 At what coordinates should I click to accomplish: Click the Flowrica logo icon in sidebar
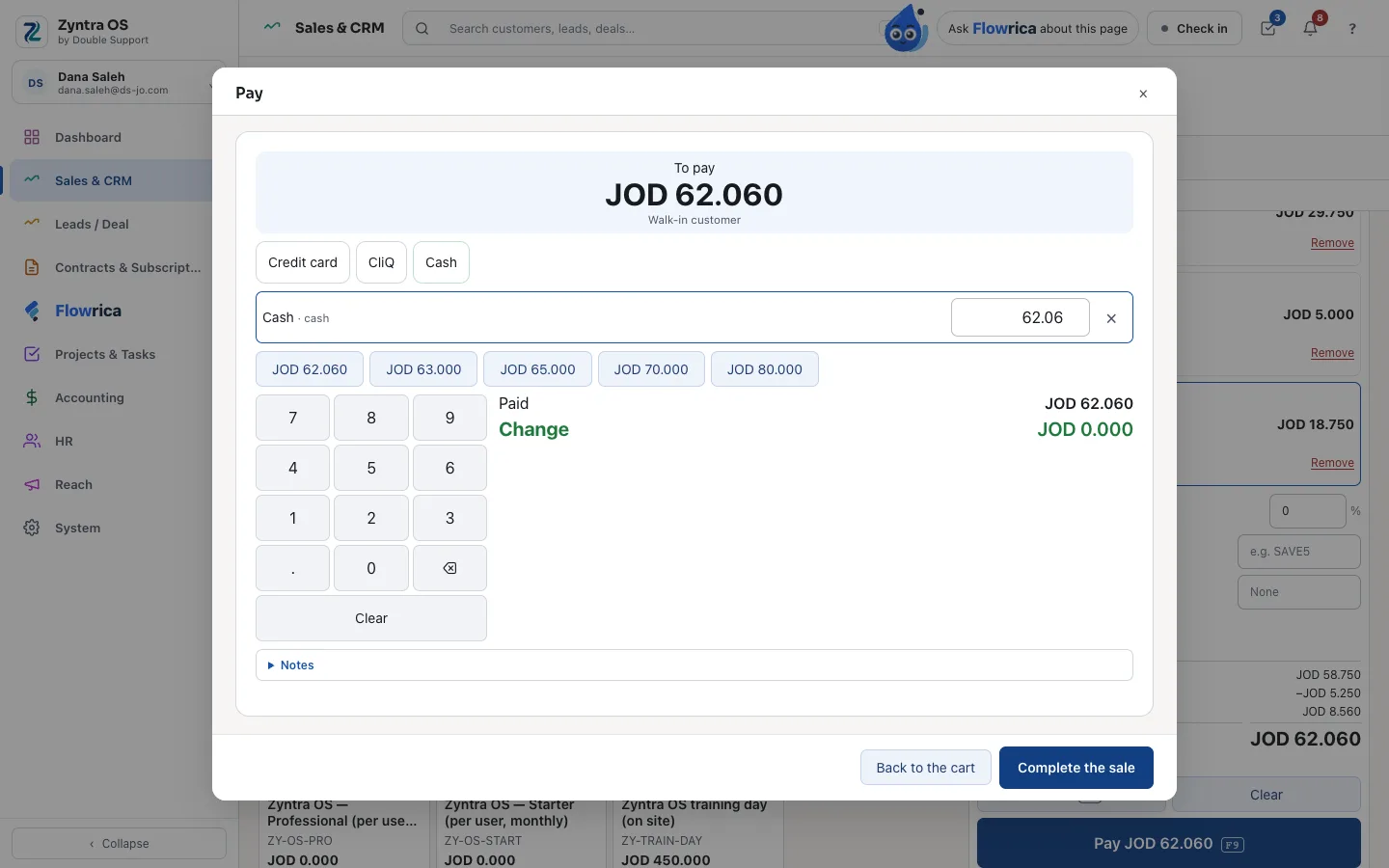coord(32,311)
